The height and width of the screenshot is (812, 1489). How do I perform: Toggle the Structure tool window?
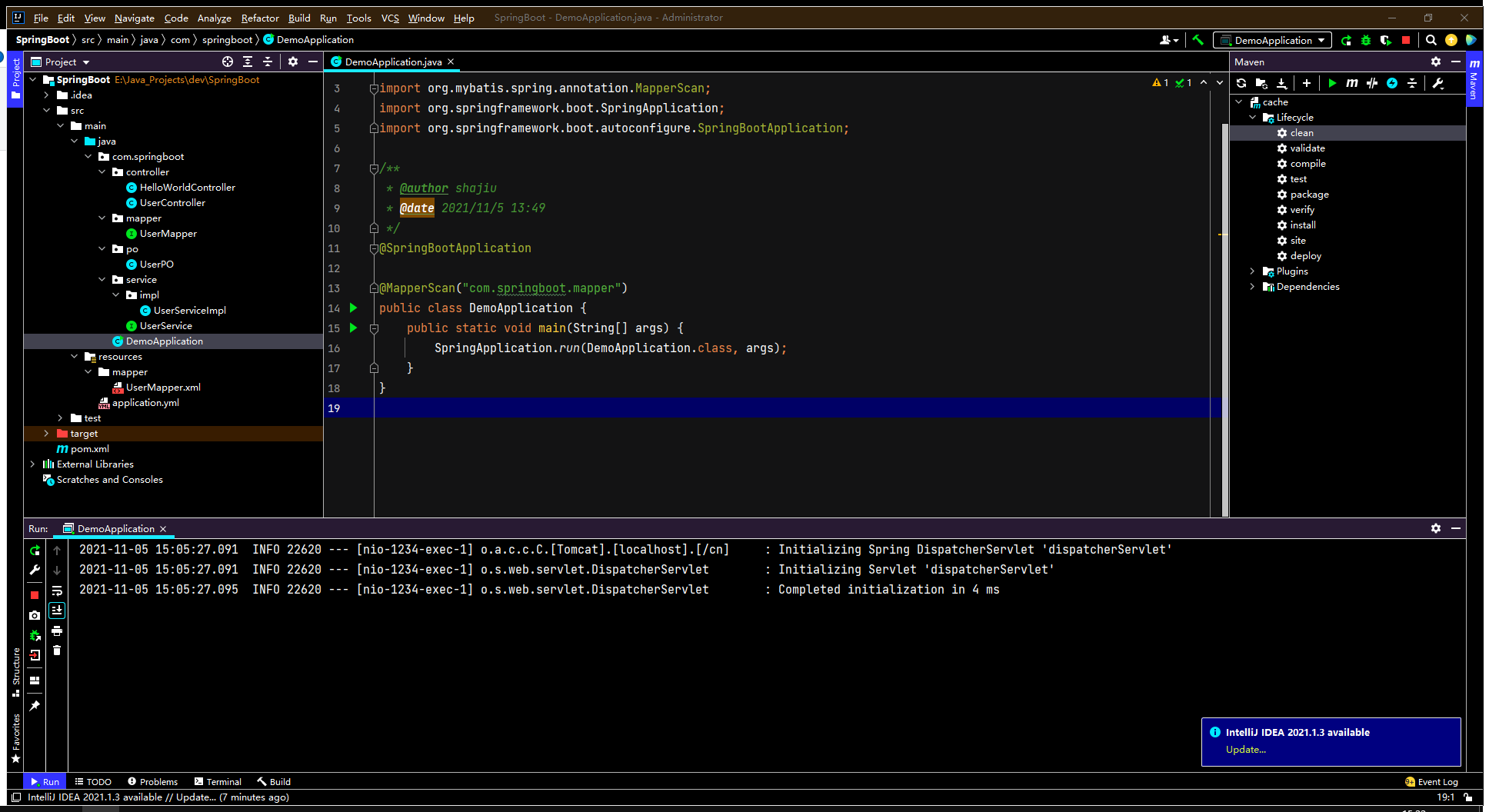(x=15, y=672)
